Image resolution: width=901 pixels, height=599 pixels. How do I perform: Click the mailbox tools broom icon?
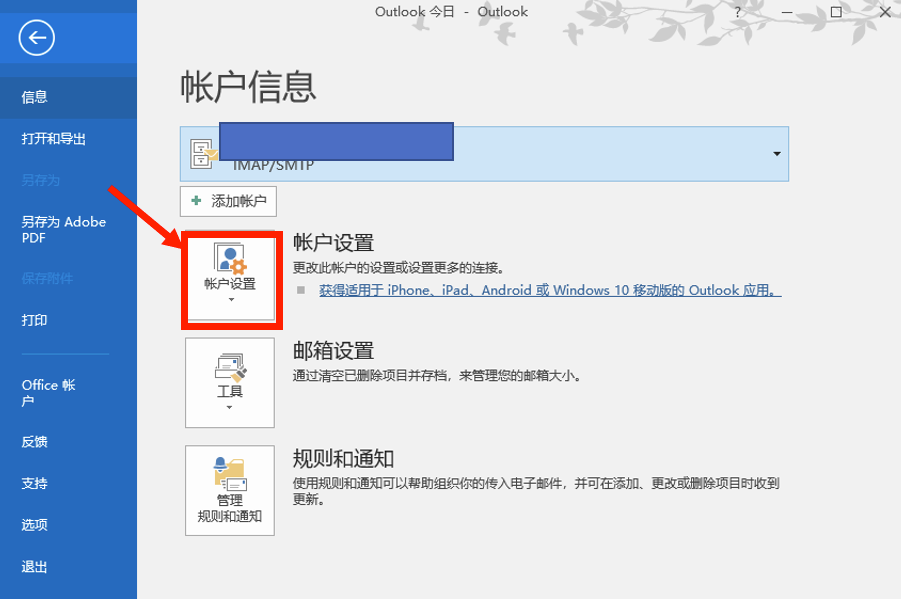coord(230,367)
